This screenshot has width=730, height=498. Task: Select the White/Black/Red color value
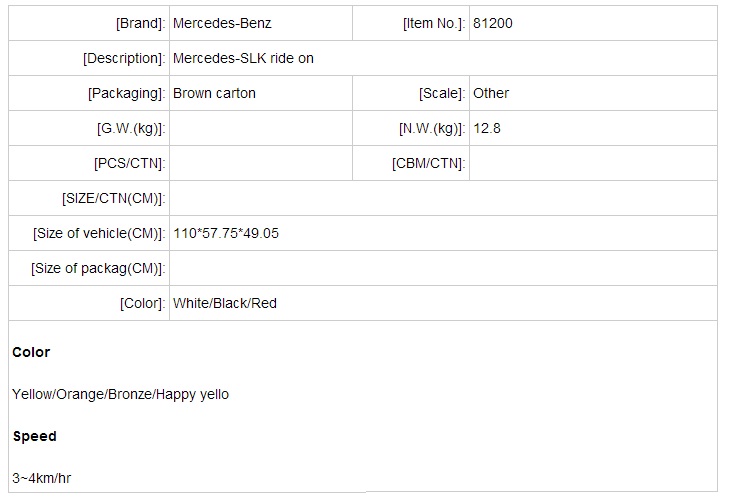click(225, 303)
